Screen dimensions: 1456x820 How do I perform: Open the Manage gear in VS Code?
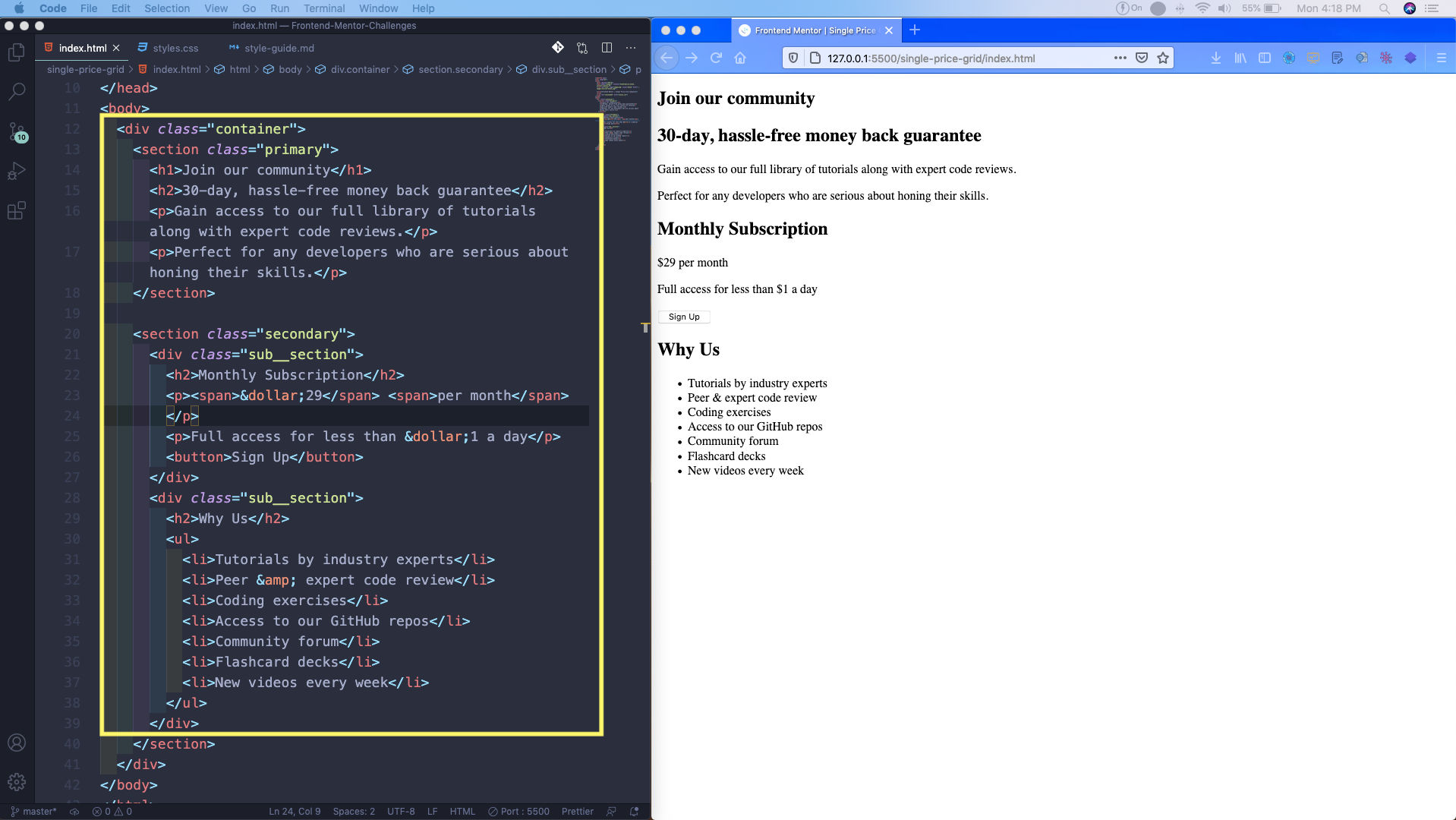17,782
